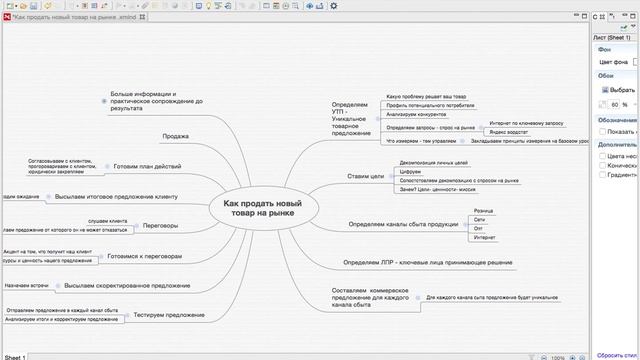Screen dimensions: 640x360
Task: Click the calendar-style panel toolbar icon
Action: (276, 6)
